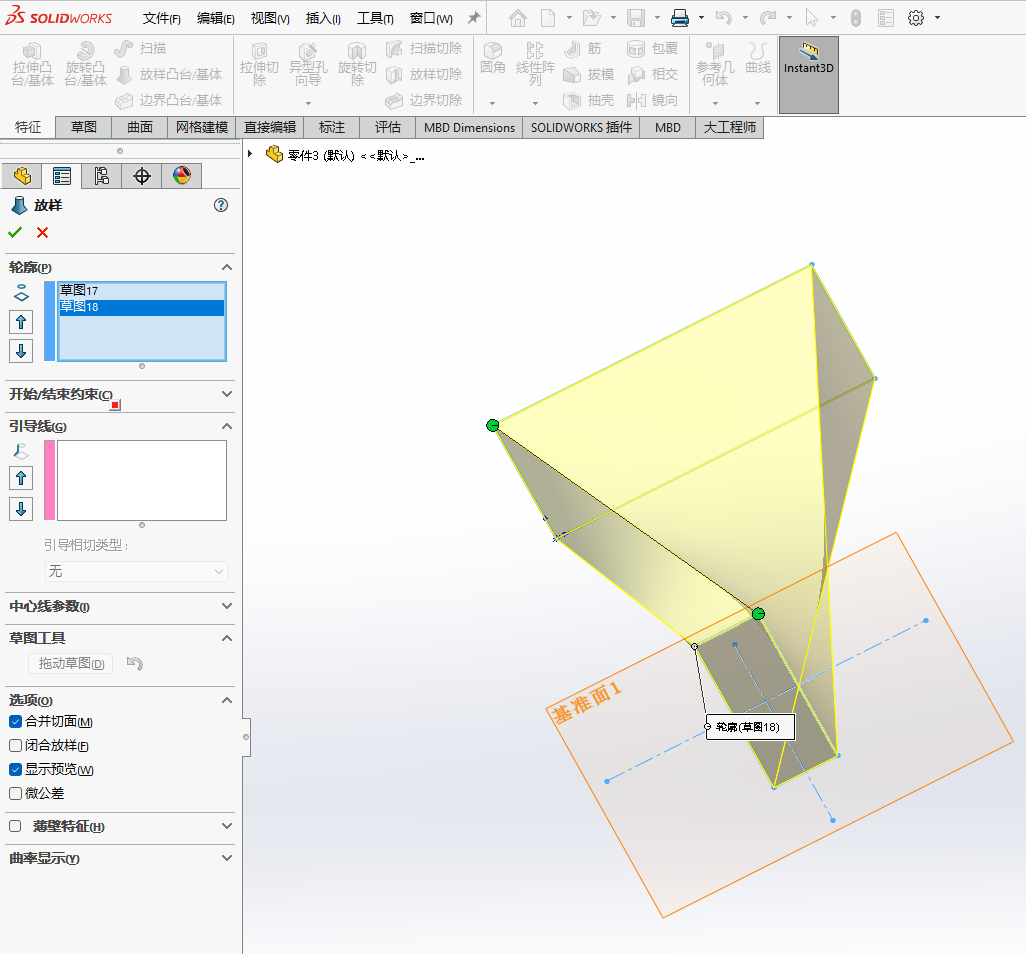Expand the 中心线参数 section

226,606
